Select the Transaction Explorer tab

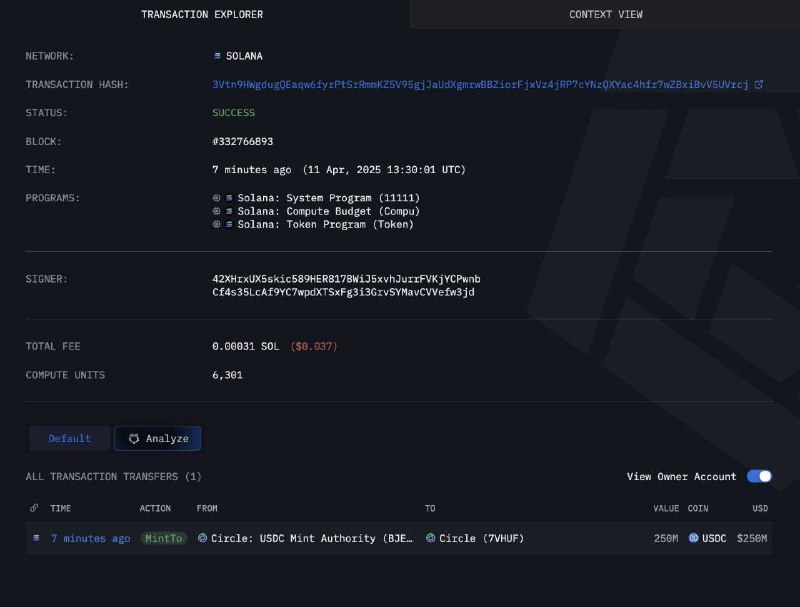pyautogui.click(x=202, y=14)
